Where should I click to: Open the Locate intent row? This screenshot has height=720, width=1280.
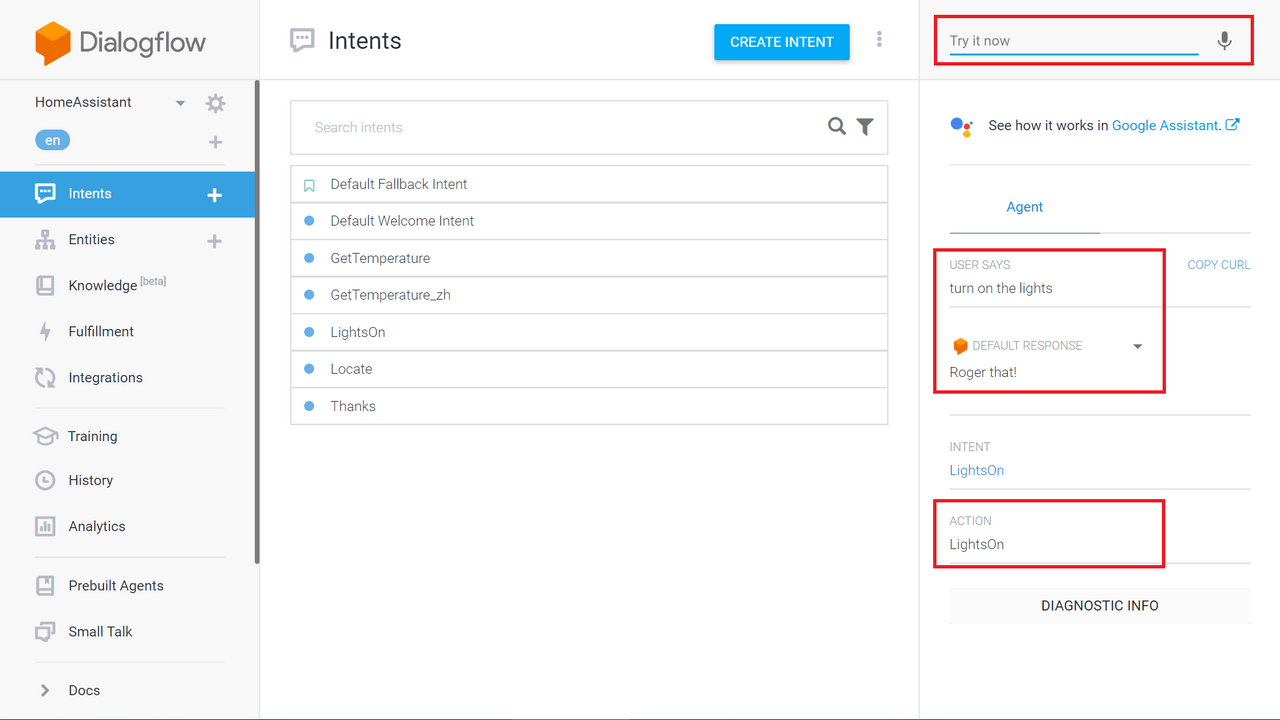(589, 369)
